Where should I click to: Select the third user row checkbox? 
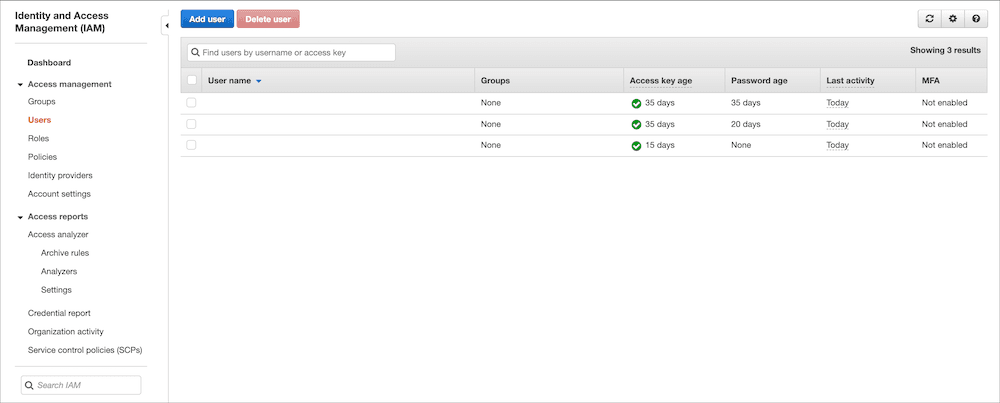click(192, 145)
